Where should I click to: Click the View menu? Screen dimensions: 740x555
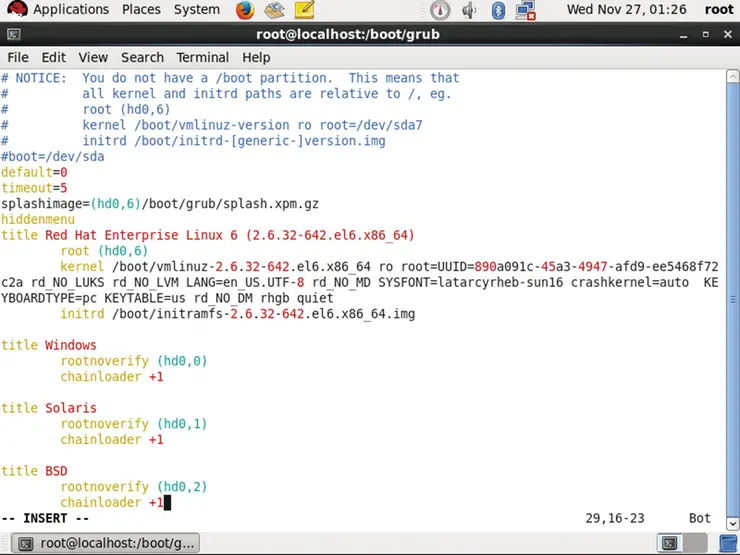pyautogui.click(x=93, y=57)
